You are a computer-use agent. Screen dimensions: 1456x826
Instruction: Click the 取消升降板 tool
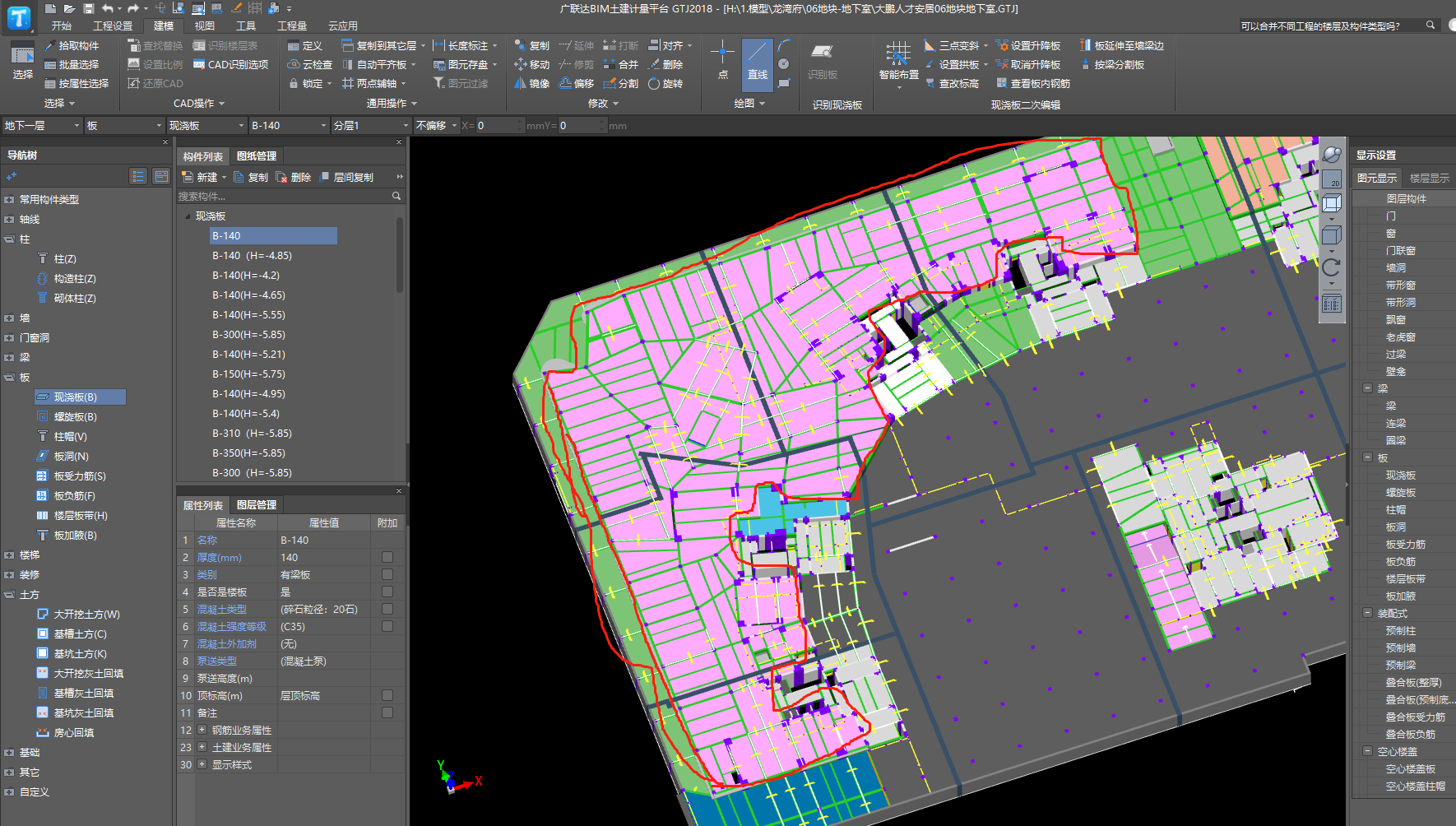click(1028, 64)
